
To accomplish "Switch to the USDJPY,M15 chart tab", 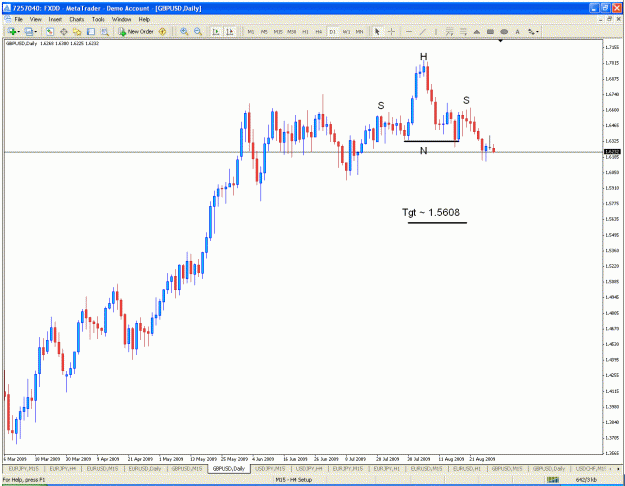I will (x=270, y=468).
